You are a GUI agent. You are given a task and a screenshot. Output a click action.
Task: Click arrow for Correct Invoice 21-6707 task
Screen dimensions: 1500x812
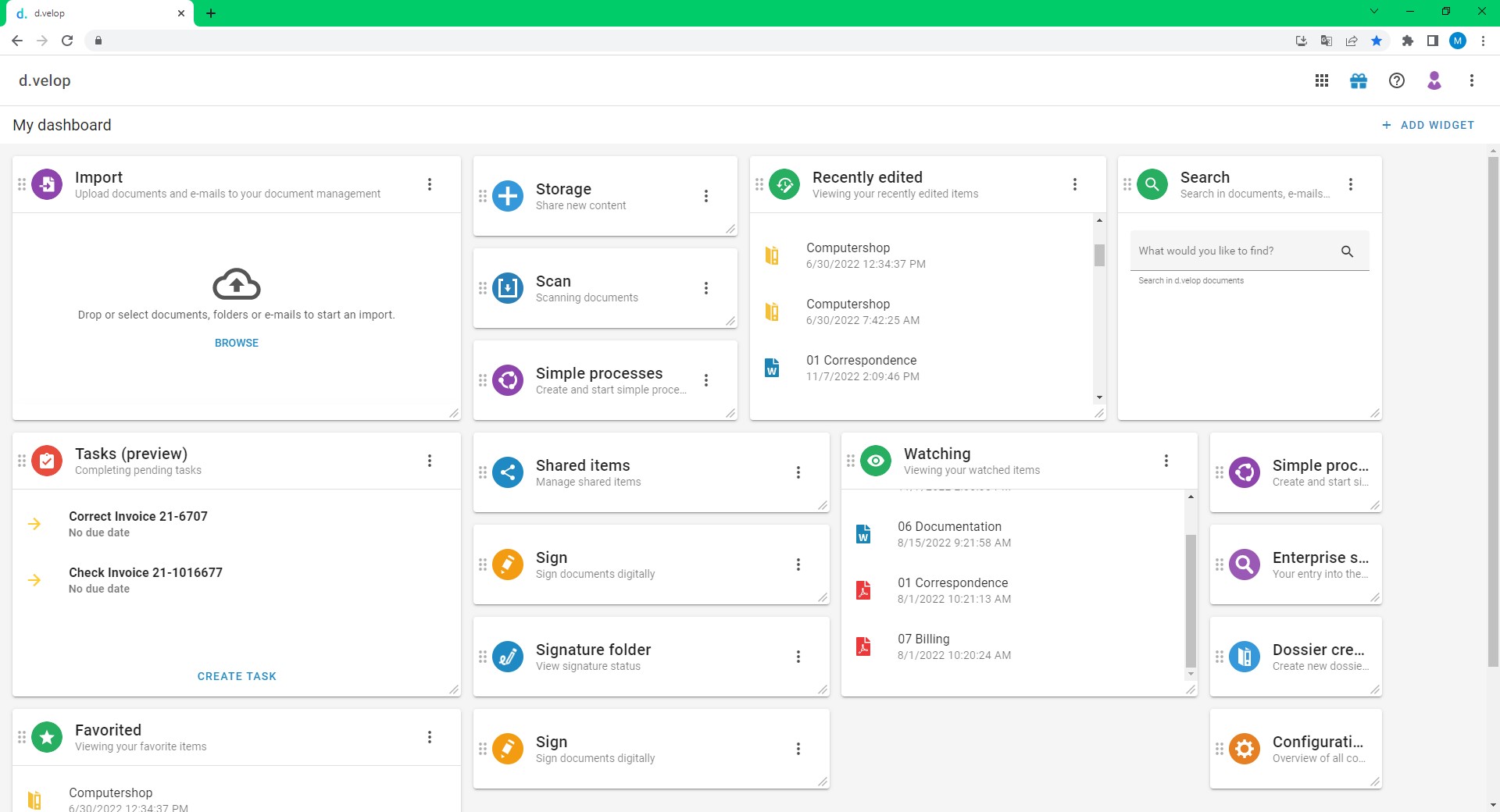(34, 524)
